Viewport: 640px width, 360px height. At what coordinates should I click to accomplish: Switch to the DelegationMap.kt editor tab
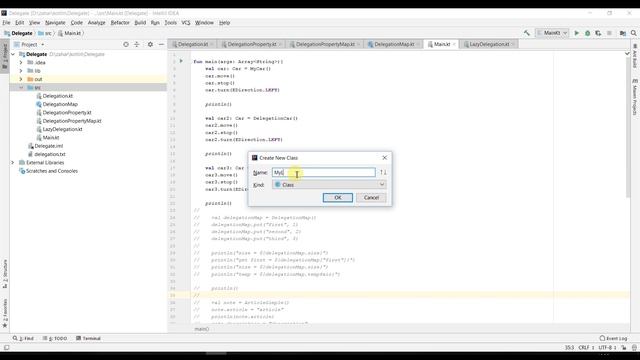click(394, 44)
